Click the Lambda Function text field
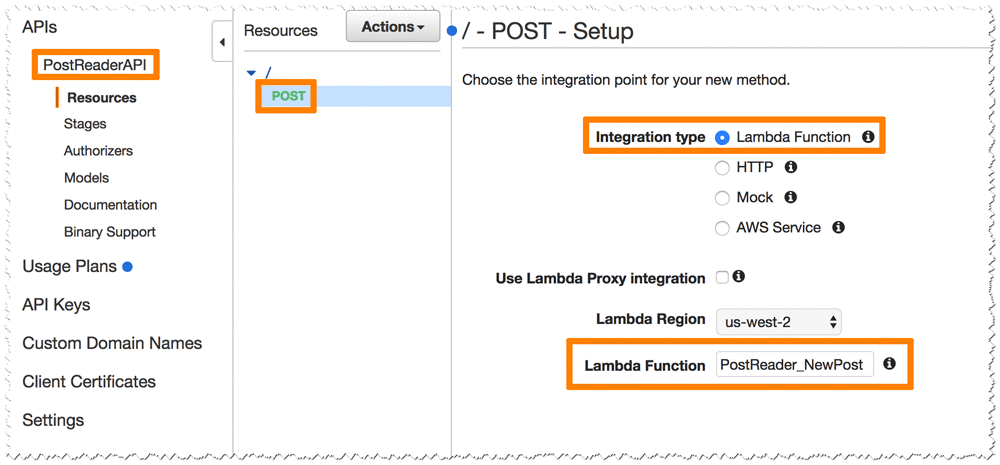The image size is (1000, 465). [795, 365]
